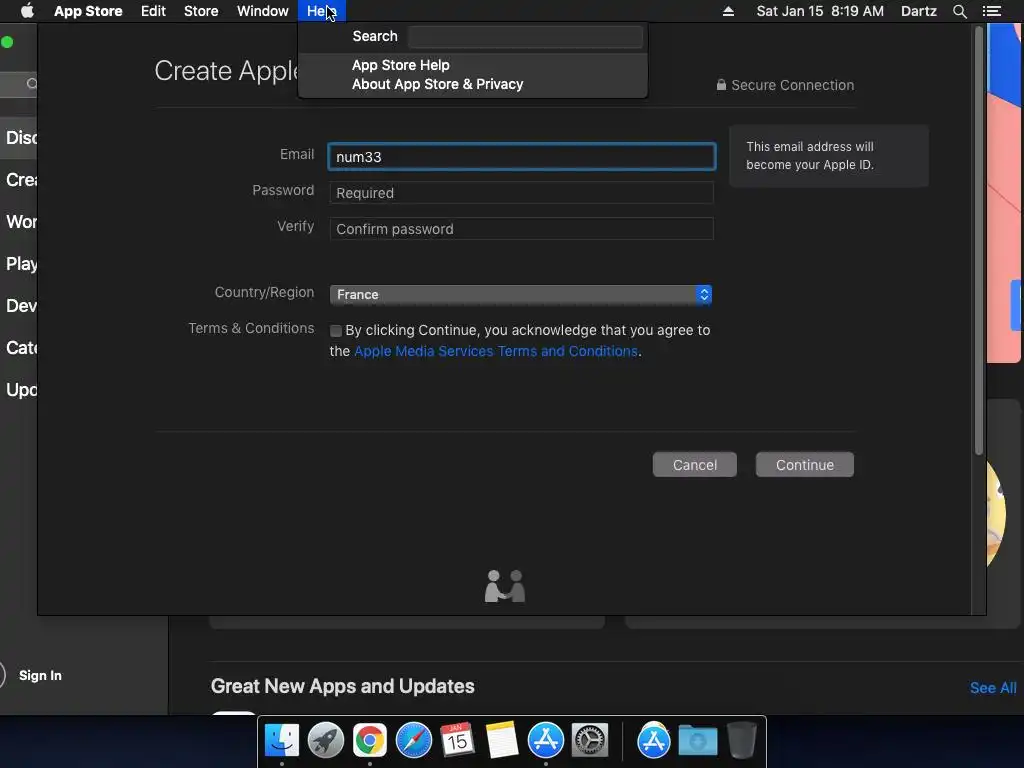This screenshot has width=1024, height=768.
Task: Open the Country/Region France dropdown
Action: (x=520, y=295)
